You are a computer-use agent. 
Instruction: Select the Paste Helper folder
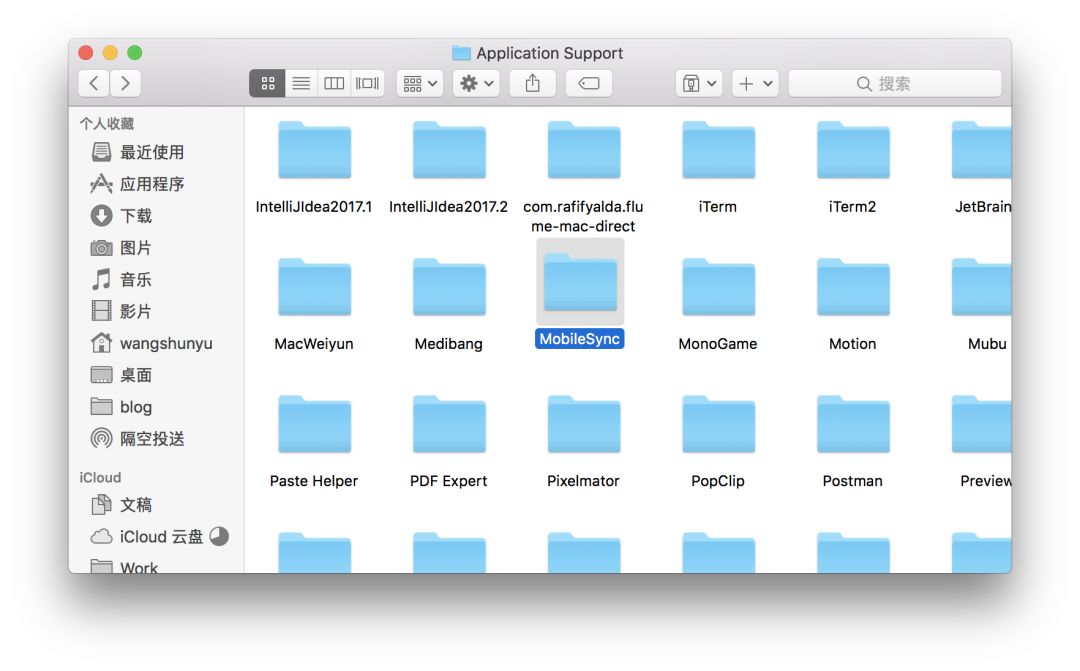point(314,442)
